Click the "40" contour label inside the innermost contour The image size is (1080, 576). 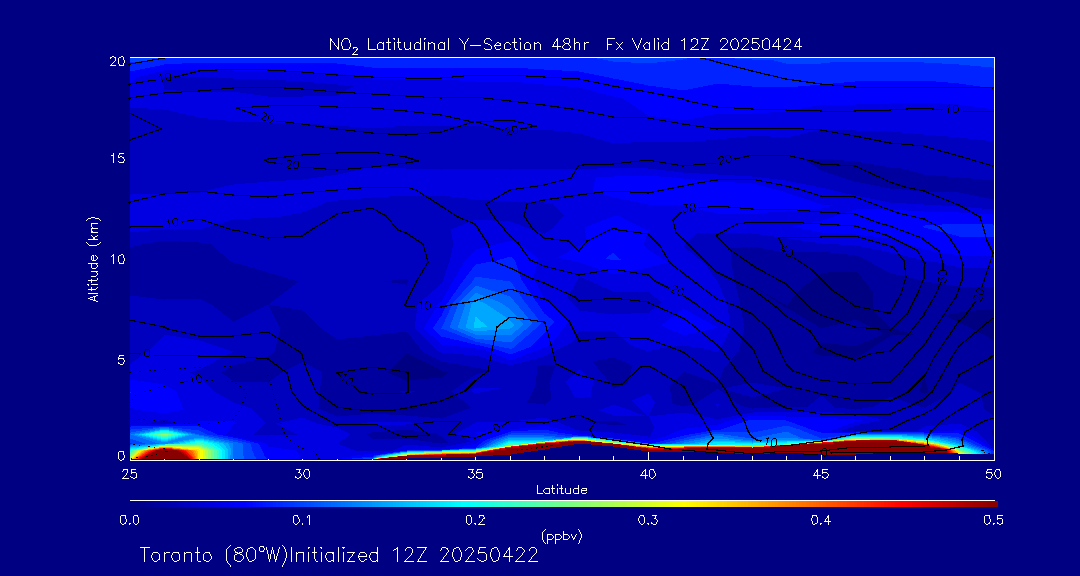(787, 252)
